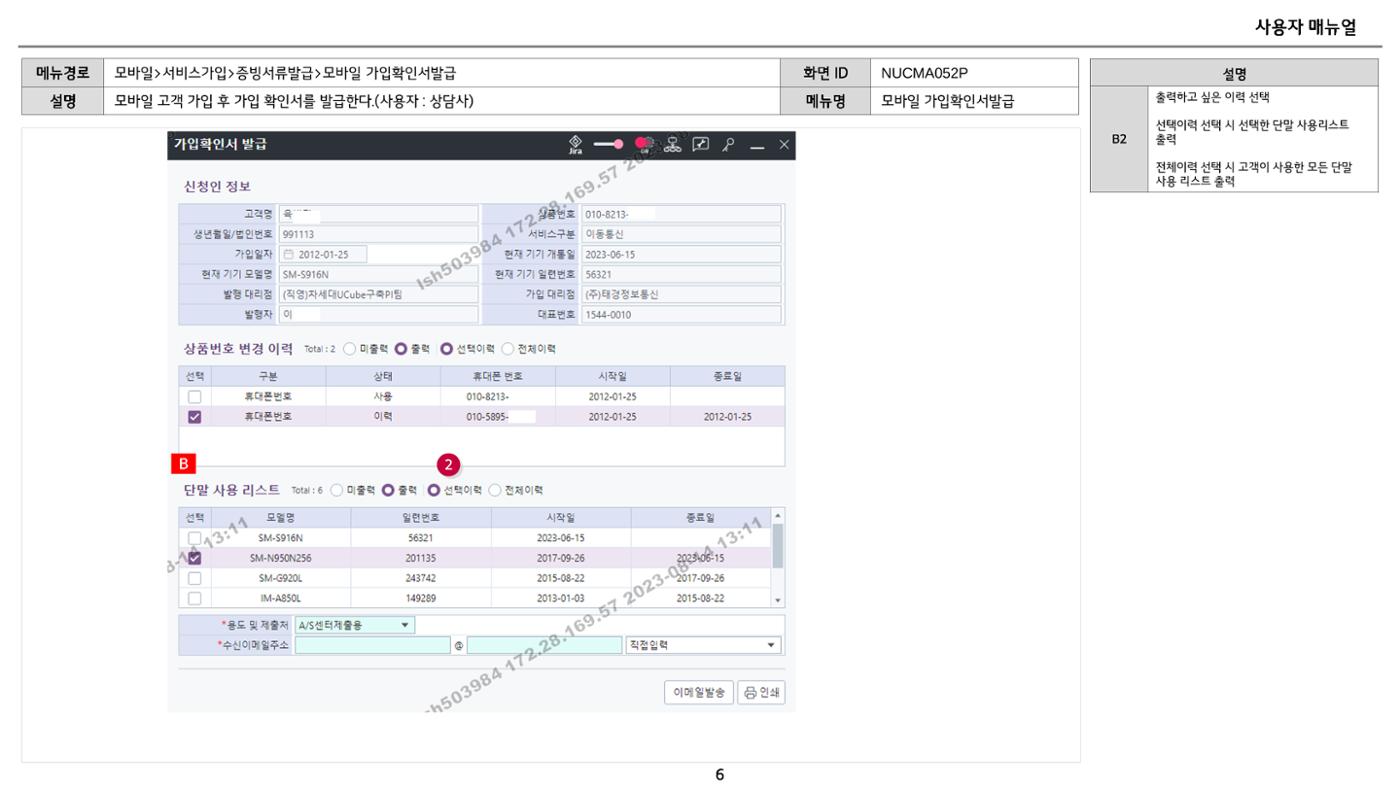
Task: Click 가입 대리점 field (주)태경정보통신
Action: tap(681, 294)
